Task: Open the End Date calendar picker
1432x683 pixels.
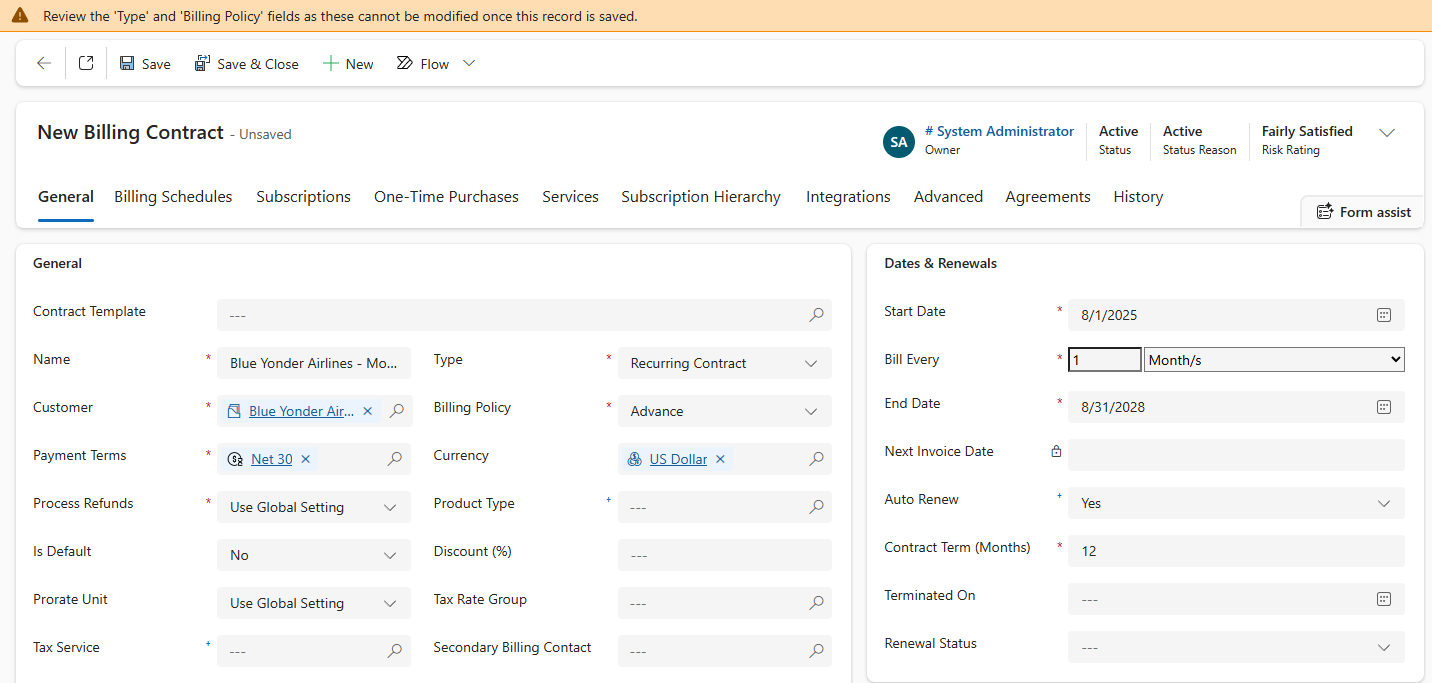Action: click(x=1384, y=407)
